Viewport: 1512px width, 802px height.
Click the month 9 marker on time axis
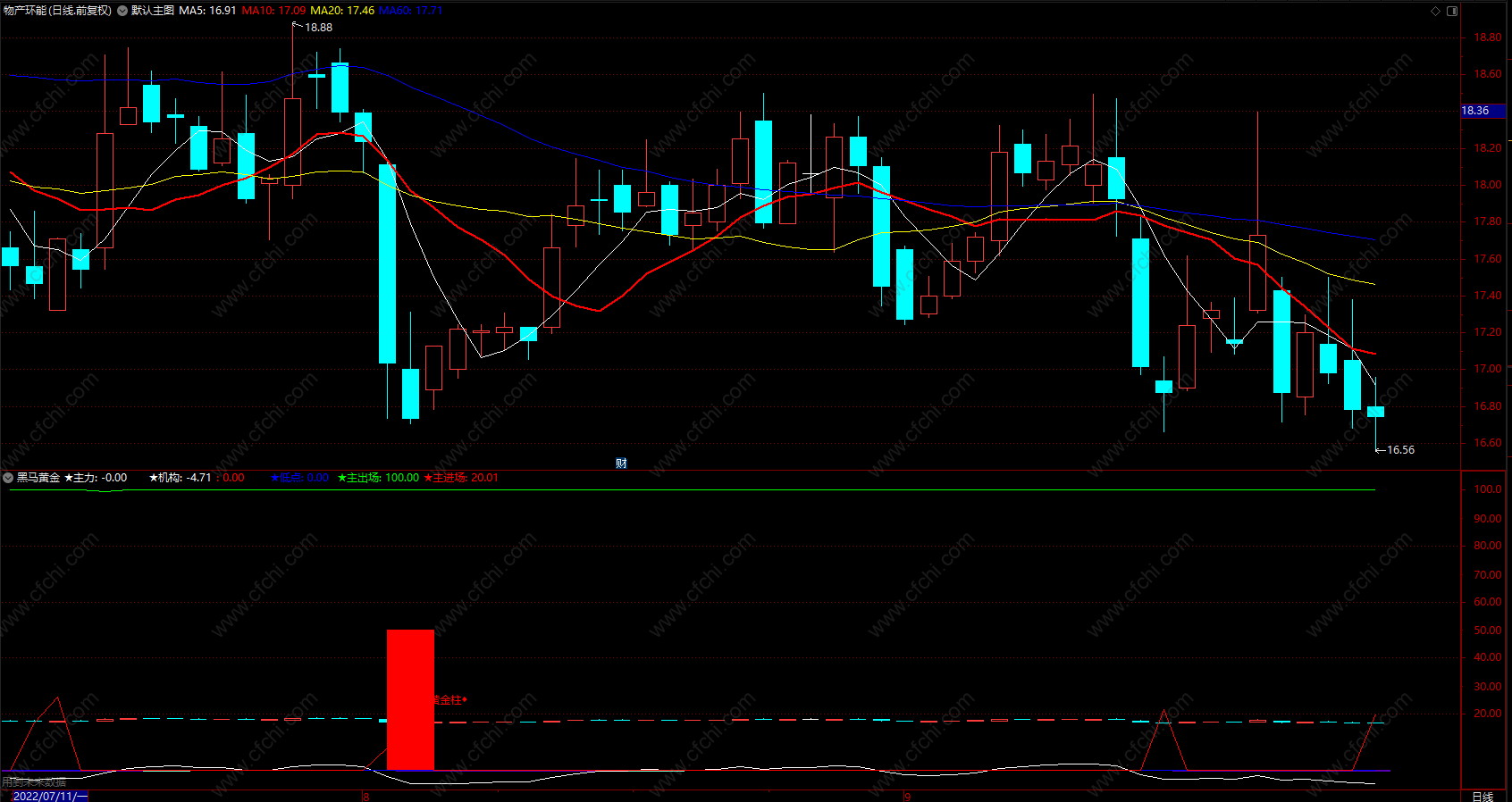click(x=907, y=797)
